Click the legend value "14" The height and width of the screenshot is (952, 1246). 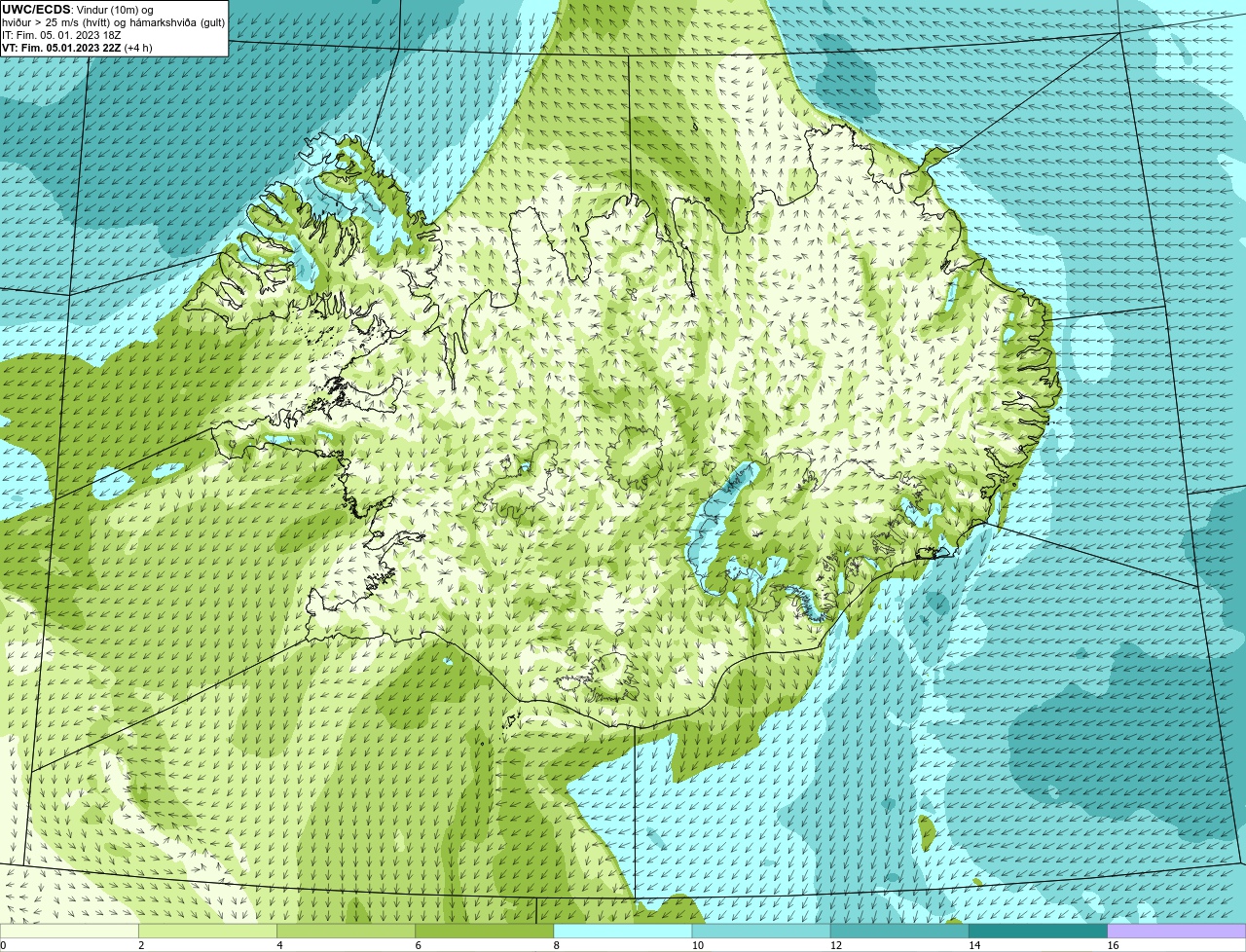tap(974, 945)
